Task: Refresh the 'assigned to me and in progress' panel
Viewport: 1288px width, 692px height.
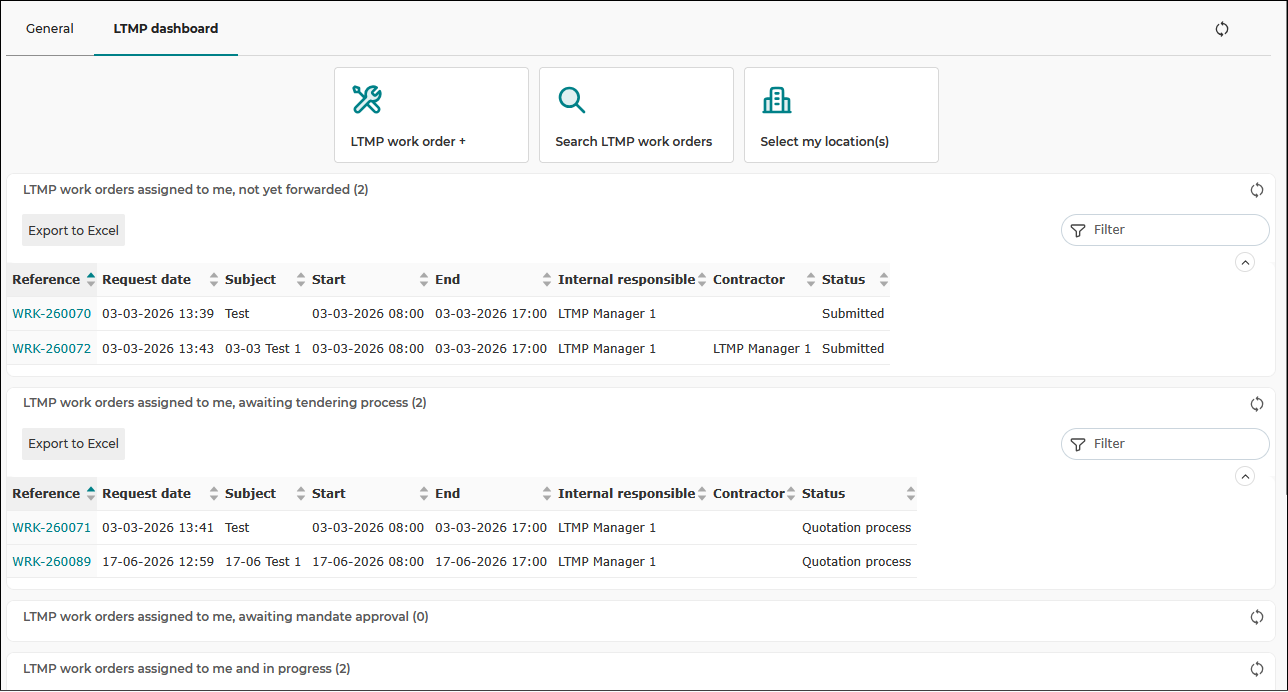Action: pos(1257,669)
